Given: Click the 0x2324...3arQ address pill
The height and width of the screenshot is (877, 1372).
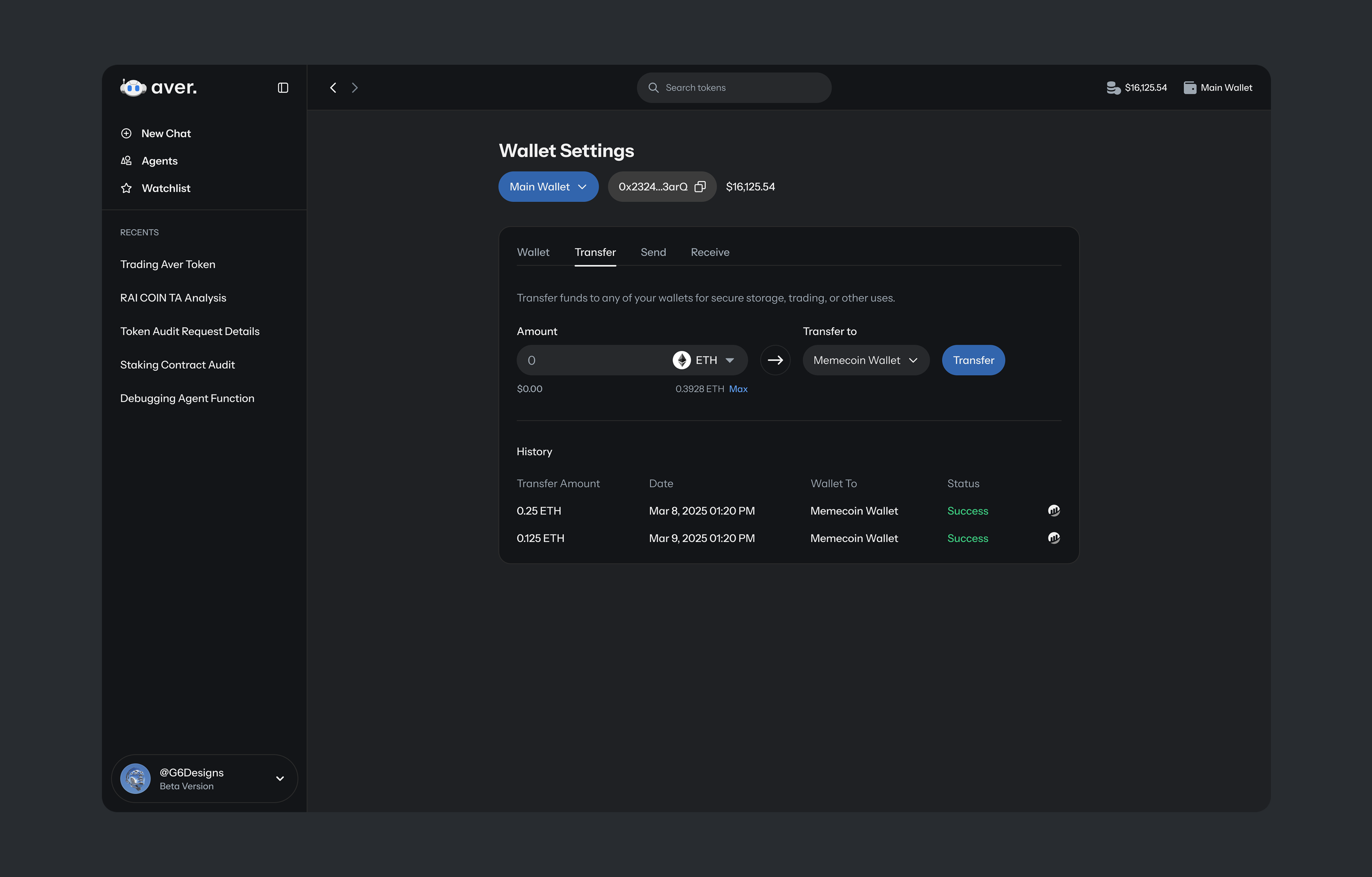Looking at the screenshot, I should click(662, 187).
